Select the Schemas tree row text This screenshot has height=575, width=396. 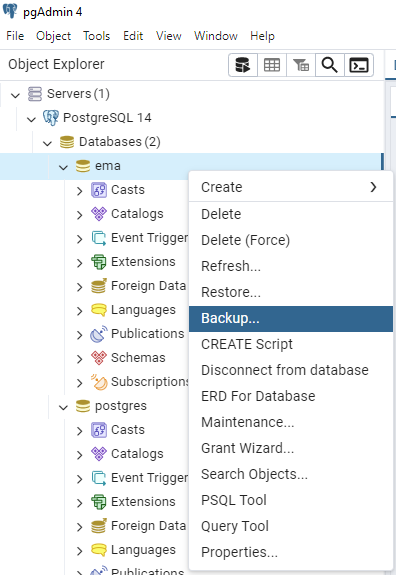[x=138, y=358]
